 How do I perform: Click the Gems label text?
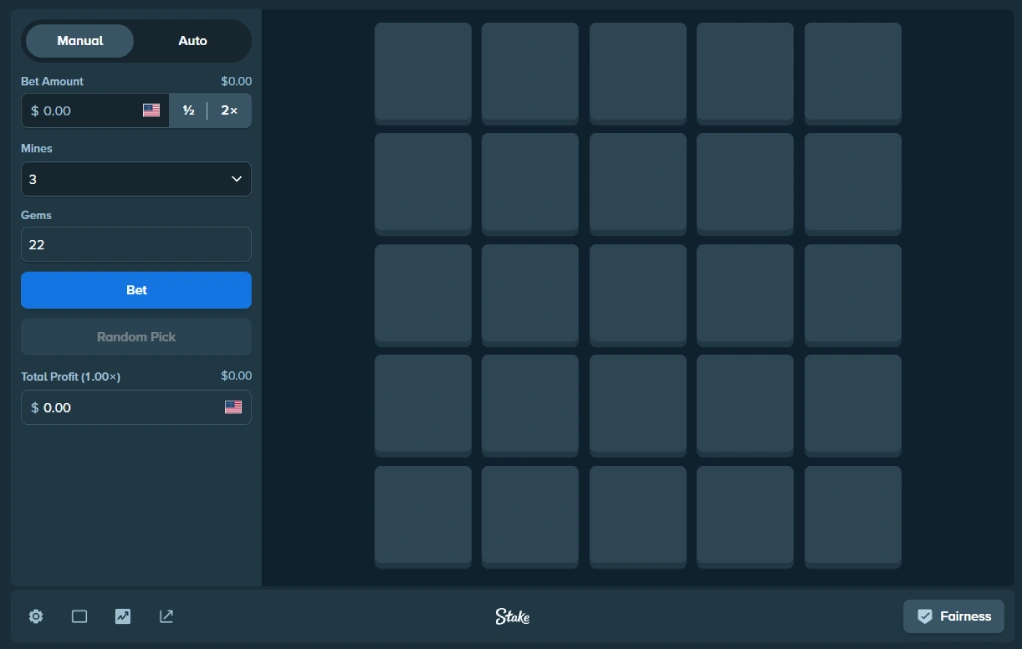[36, 215]
